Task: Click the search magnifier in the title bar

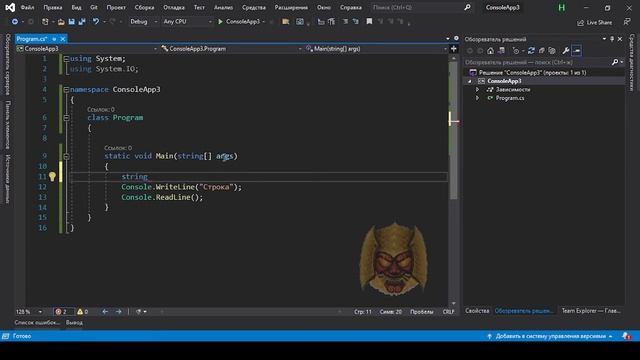Action: pyautogui.click(x=467, y=7)
